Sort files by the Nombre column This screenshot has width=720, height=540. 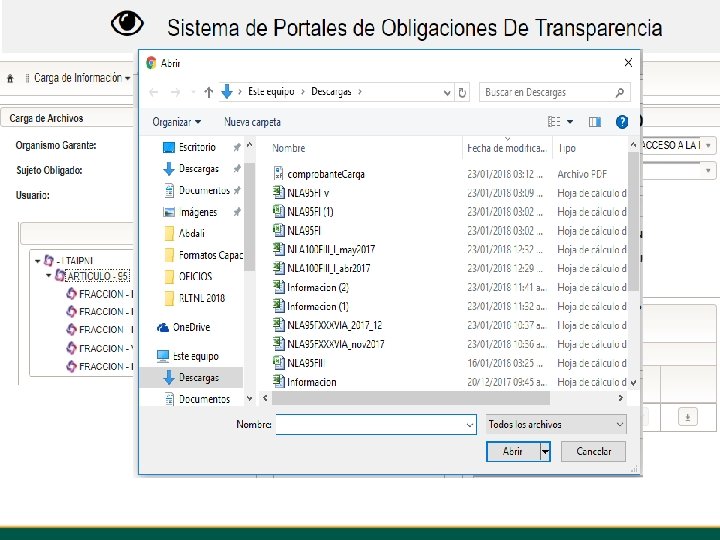pyautogui.click(x=288, y=148)
